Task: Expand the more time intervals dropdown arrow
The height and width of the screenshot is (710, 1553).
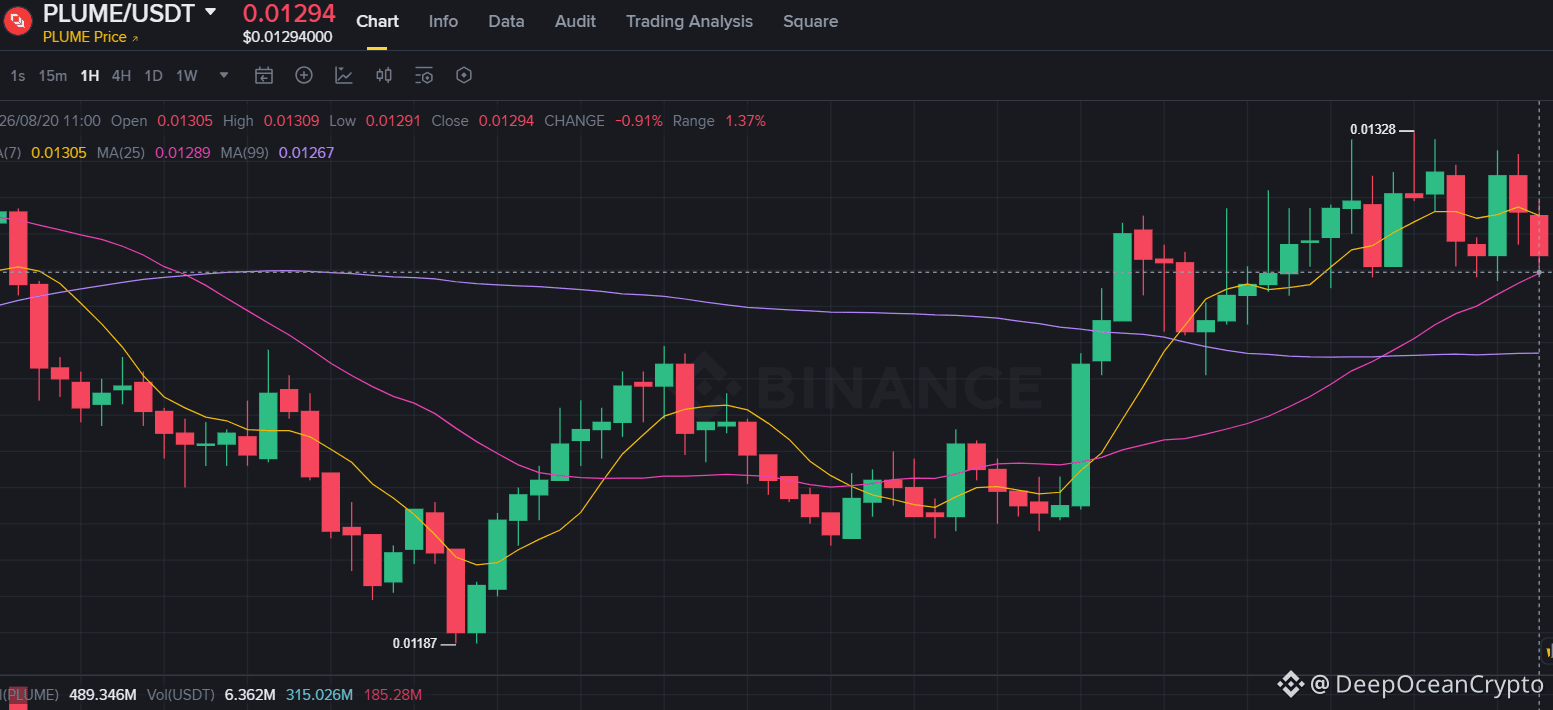Action: [224, 75]
